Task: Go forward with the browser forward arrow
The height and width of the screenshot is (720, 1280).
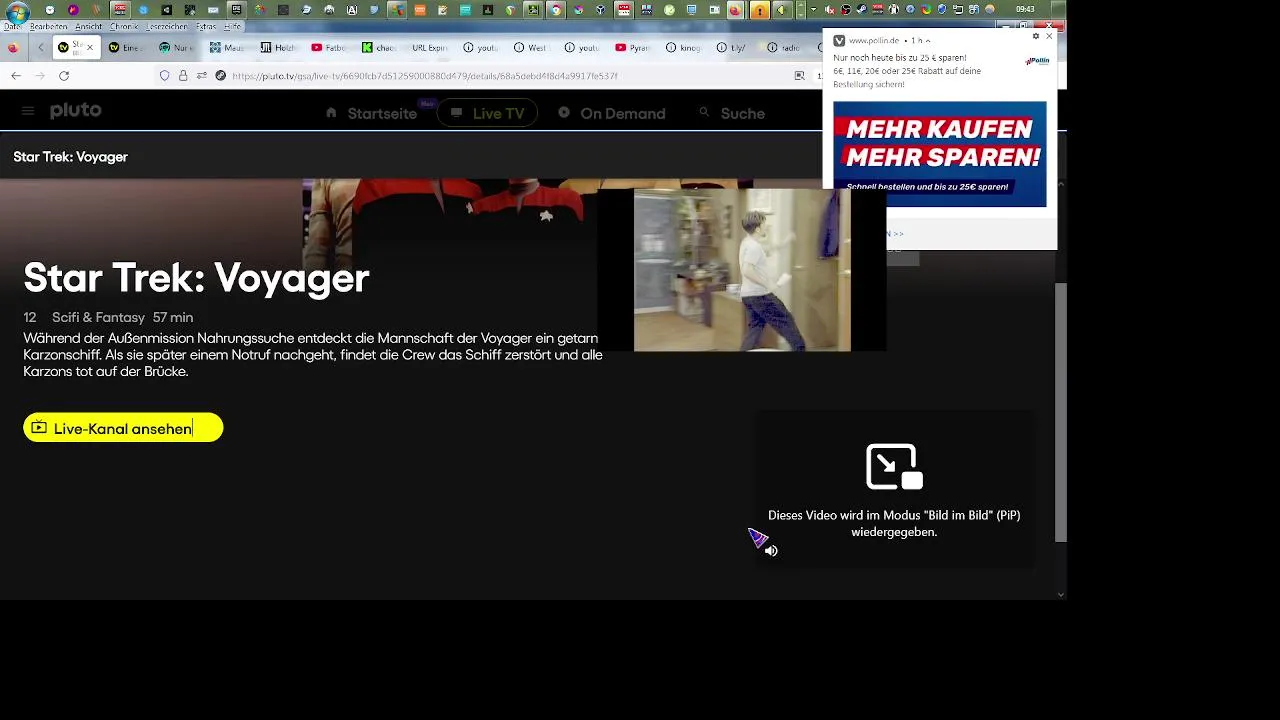Action: click(x=40, y=76)
